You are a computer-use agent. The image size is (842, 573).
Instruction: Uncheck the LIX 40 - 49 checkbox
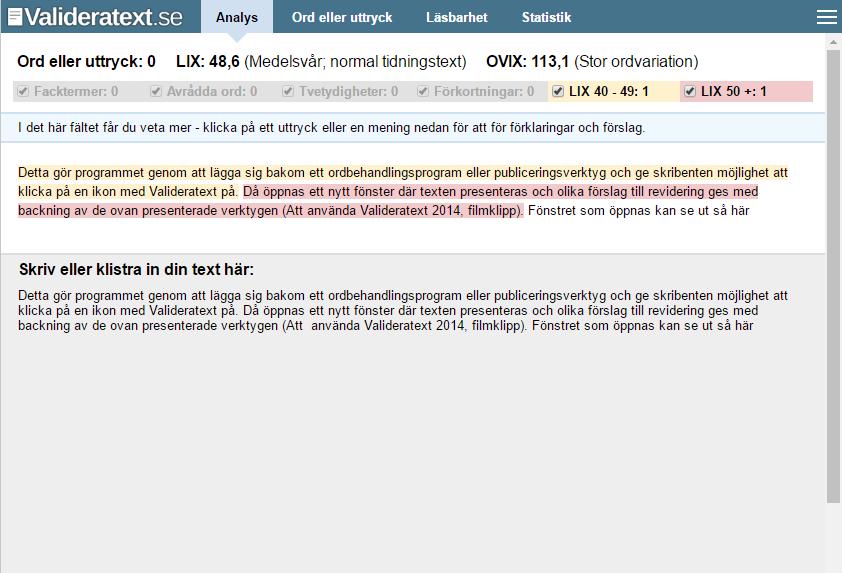tap(558, 91)
